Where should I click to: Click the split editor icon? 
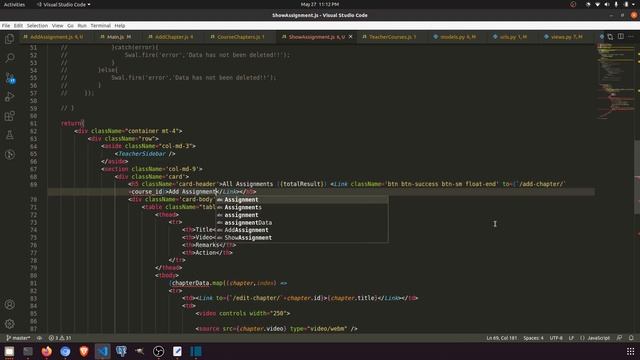coord(620,36)
